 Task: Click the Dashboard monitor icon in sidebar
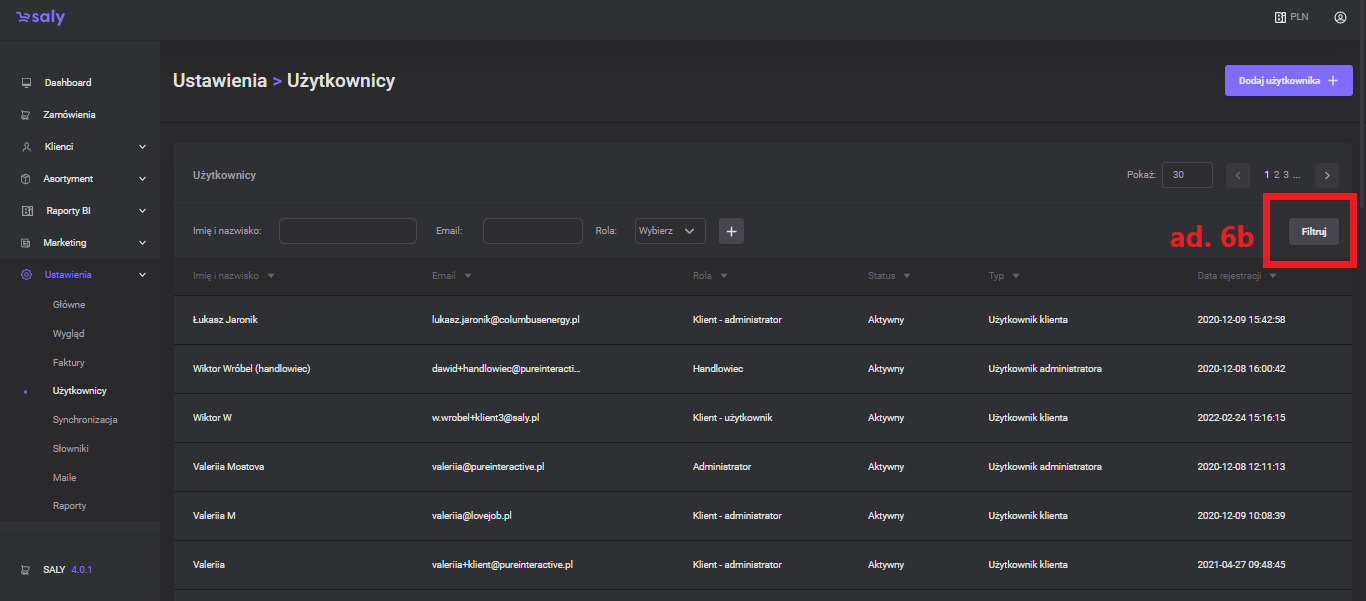pos(26,83)
